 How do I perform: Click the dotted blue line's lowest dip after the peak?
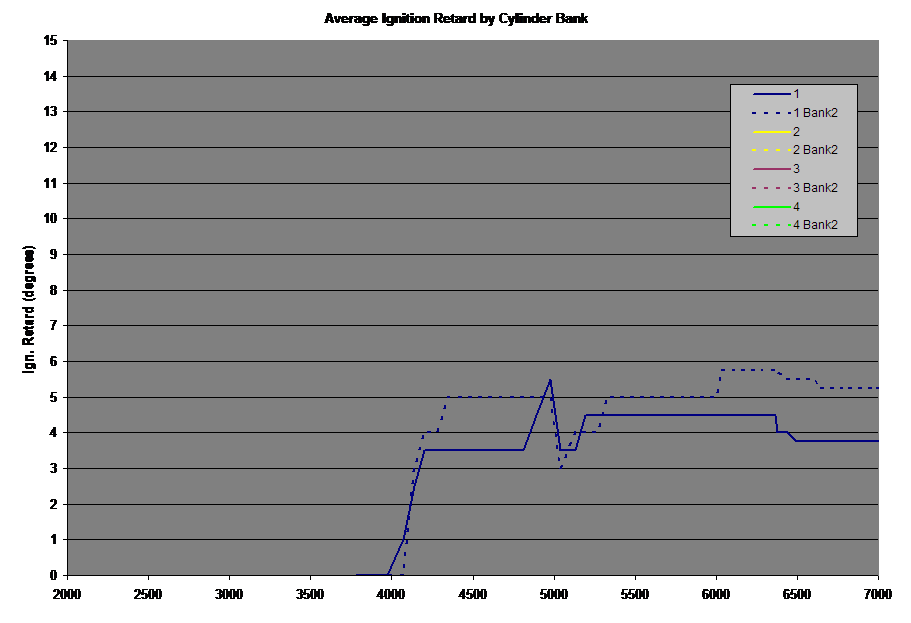click(562, 467)
